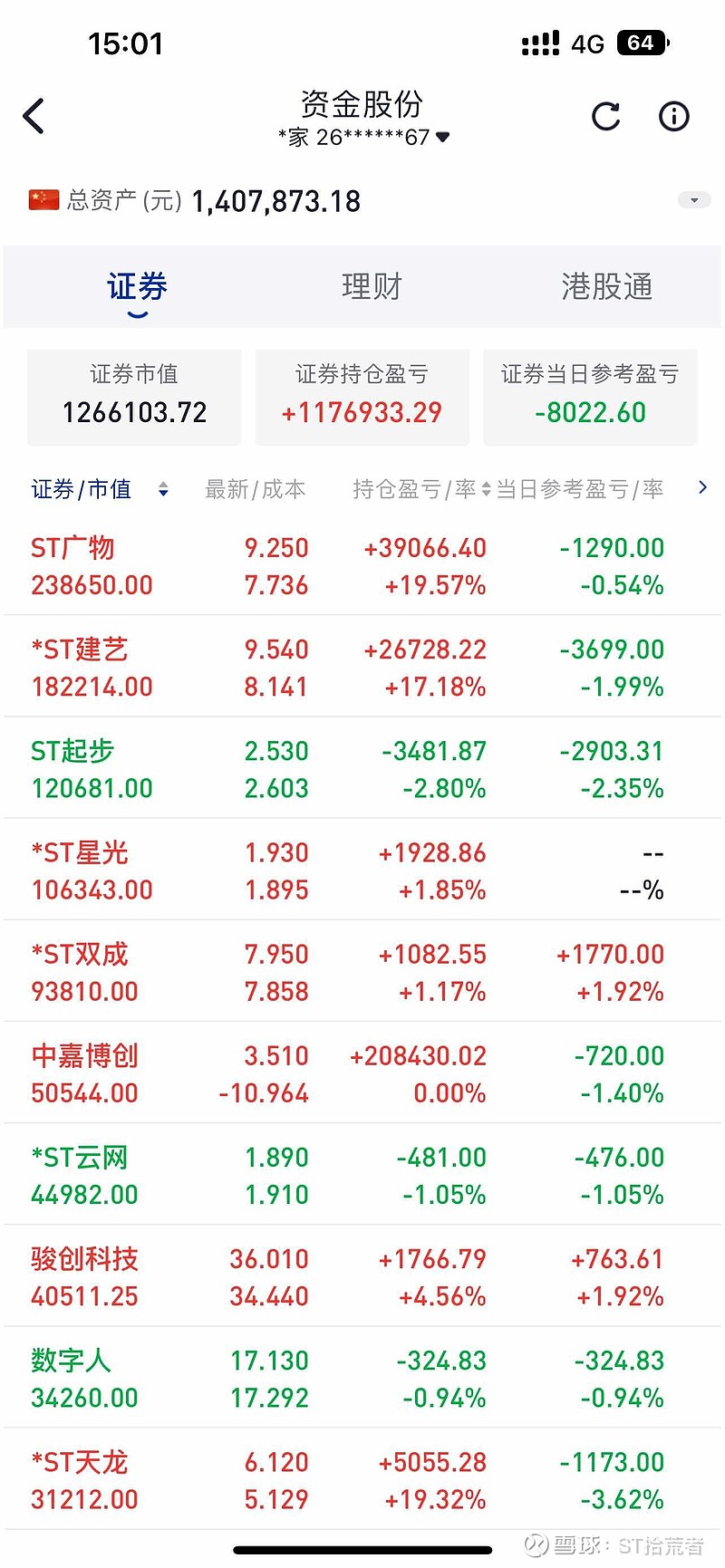Tap the China flag currency icon
725x1568 pixels.
(x=43, y=199)
